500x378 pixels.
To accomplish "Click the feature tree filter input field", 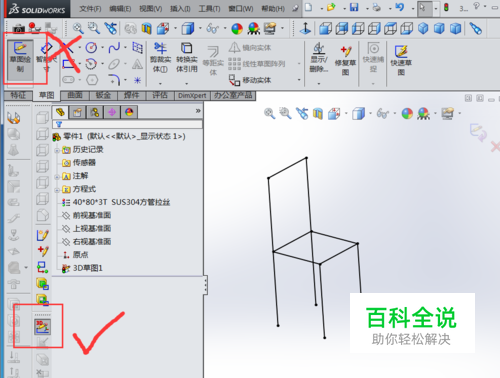I will tap(127, 124).
